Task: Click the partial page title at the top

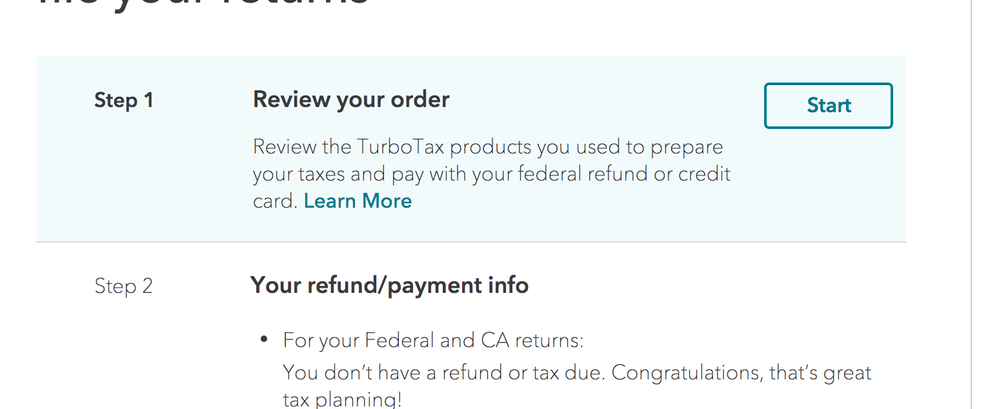Action: tap(202, 6)
